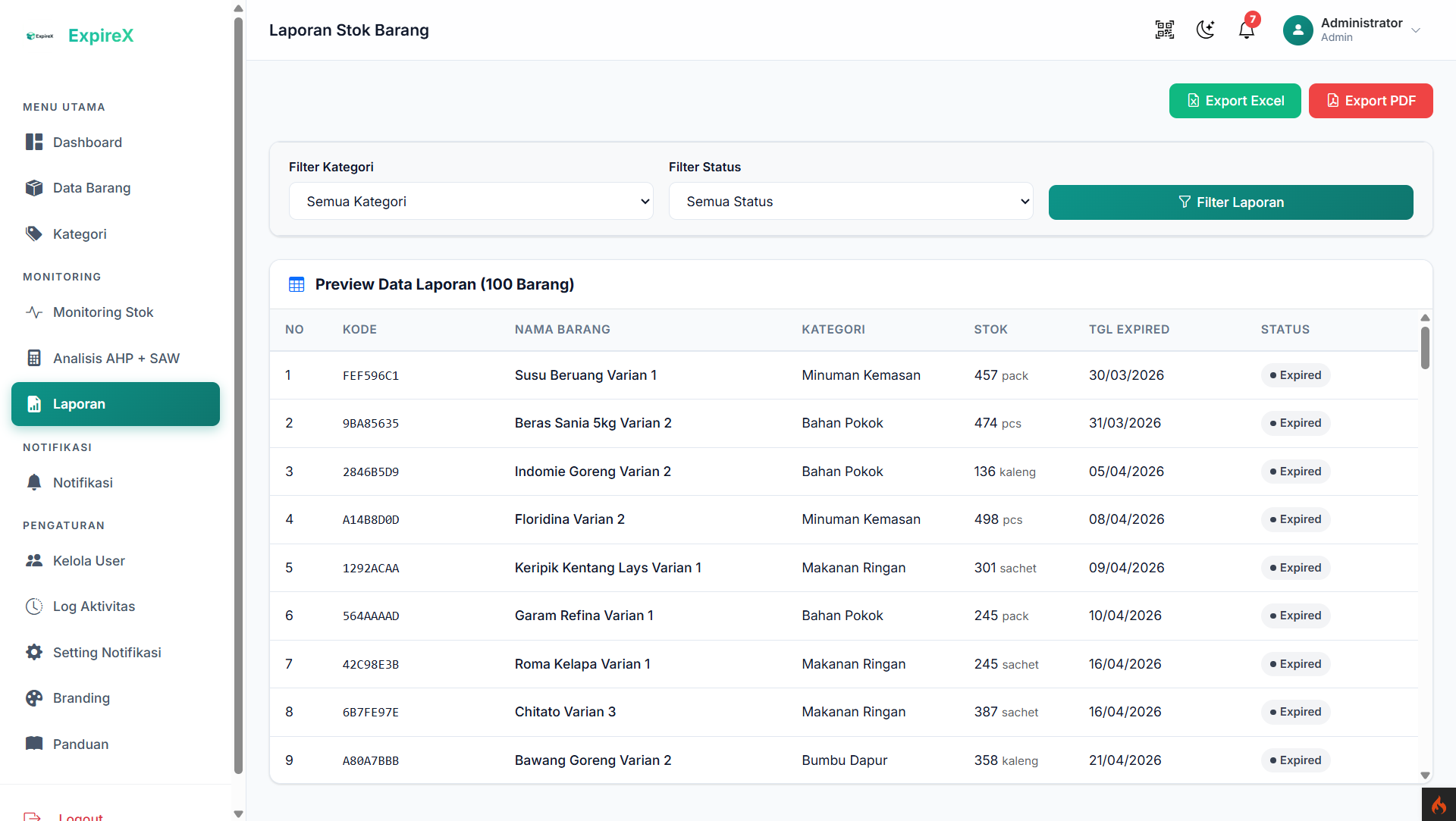Click Garam Refina Varian 1
The image size is (1456, 821).
[x=584, y=616]
